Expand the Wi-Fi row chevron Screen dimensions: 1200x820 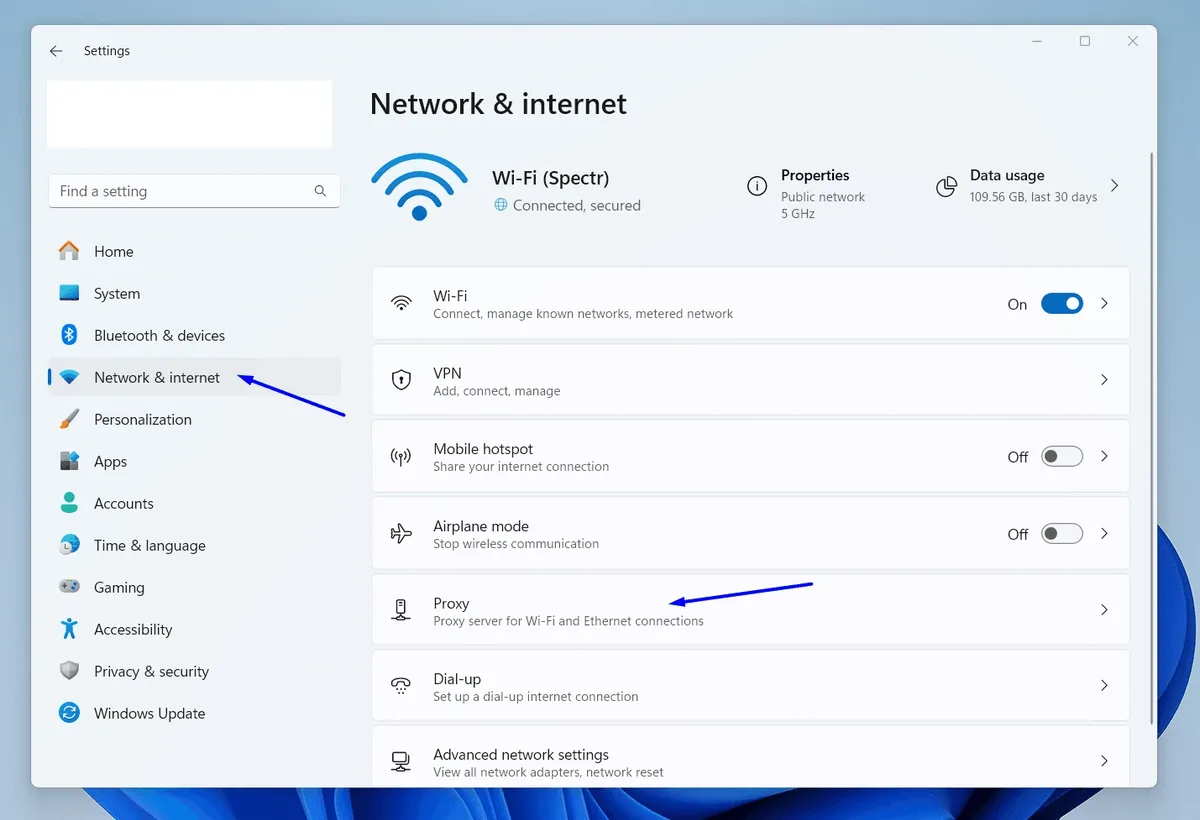pos(1104,303)
